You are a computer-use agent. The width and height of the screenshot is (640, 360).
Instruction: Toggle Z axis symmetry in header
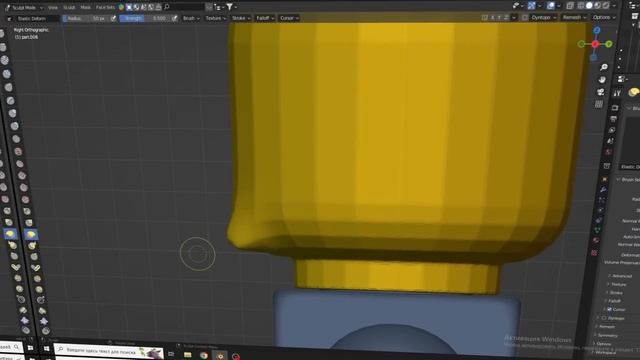[x=507, y=18]
